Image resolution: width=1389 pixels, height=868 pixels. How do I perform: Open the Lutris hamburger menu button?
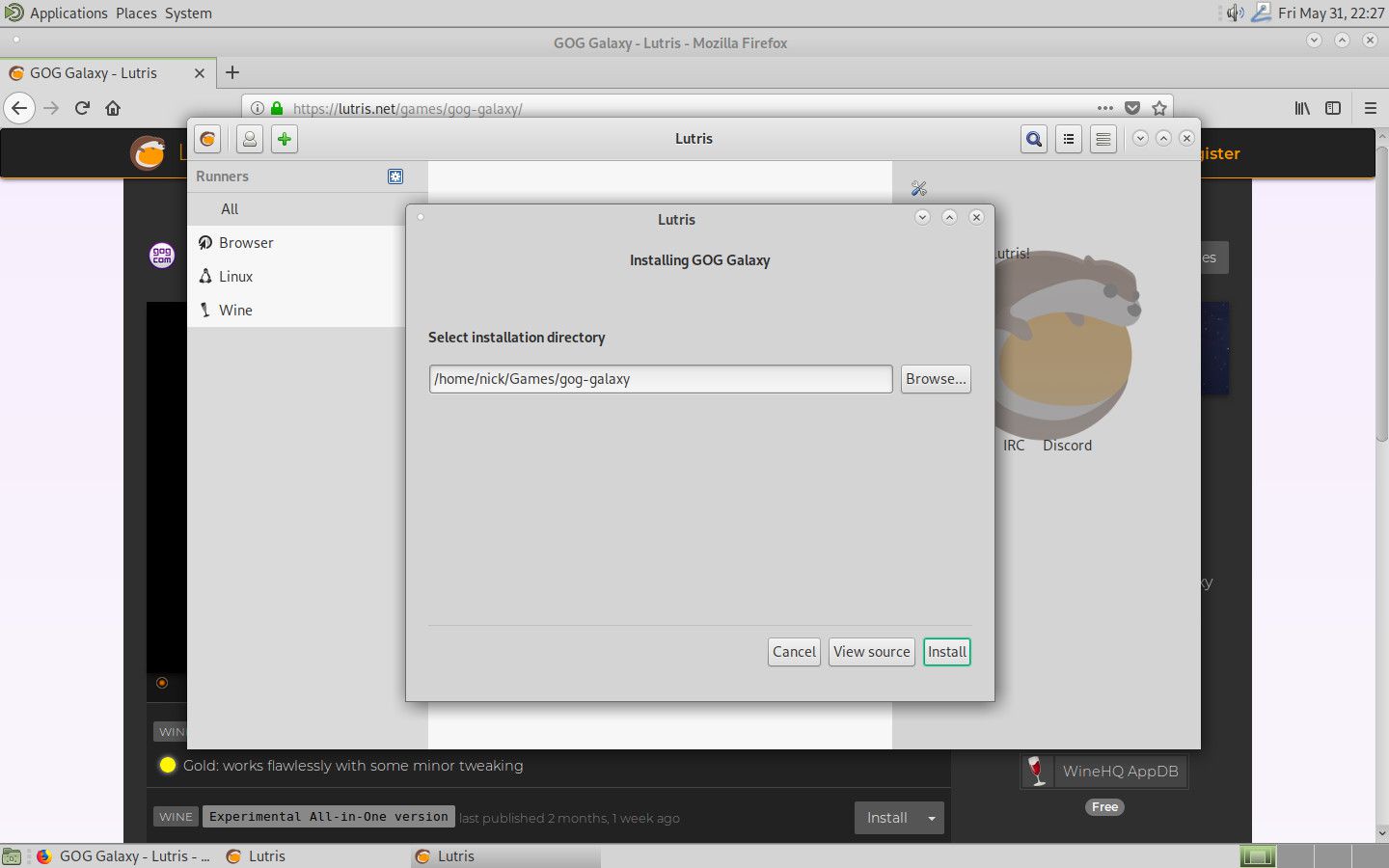[x=1103, y=139]
